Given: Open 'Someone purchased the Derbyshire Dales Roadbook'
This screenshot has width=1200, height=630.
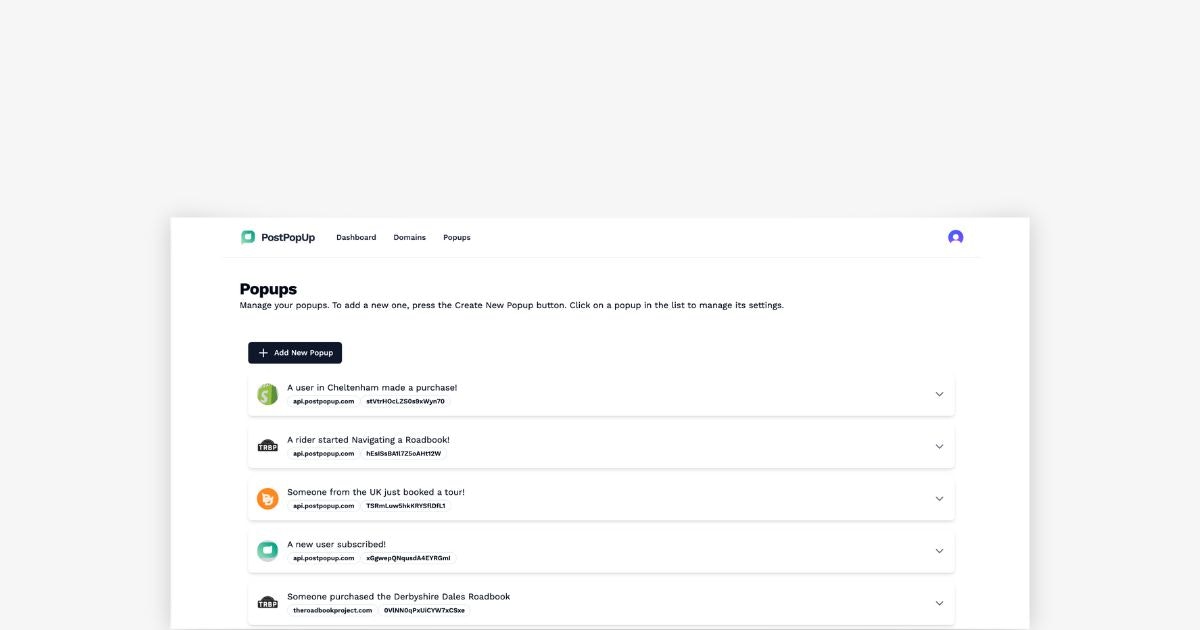Looking at the screenshot, I should click(x=398, y=596).
